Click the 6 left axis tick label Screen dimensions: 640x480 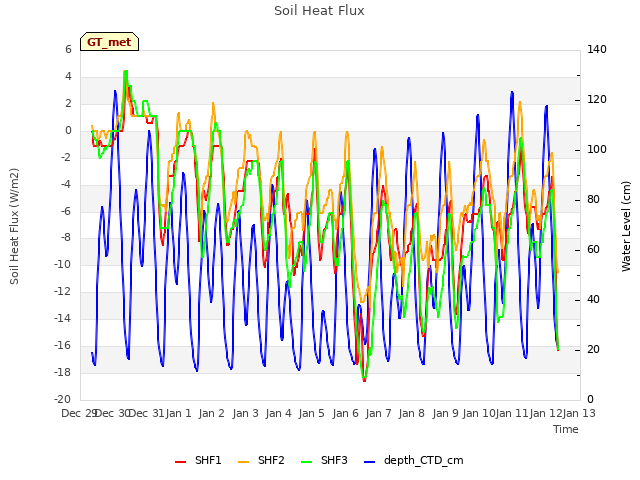click(68, 49)
